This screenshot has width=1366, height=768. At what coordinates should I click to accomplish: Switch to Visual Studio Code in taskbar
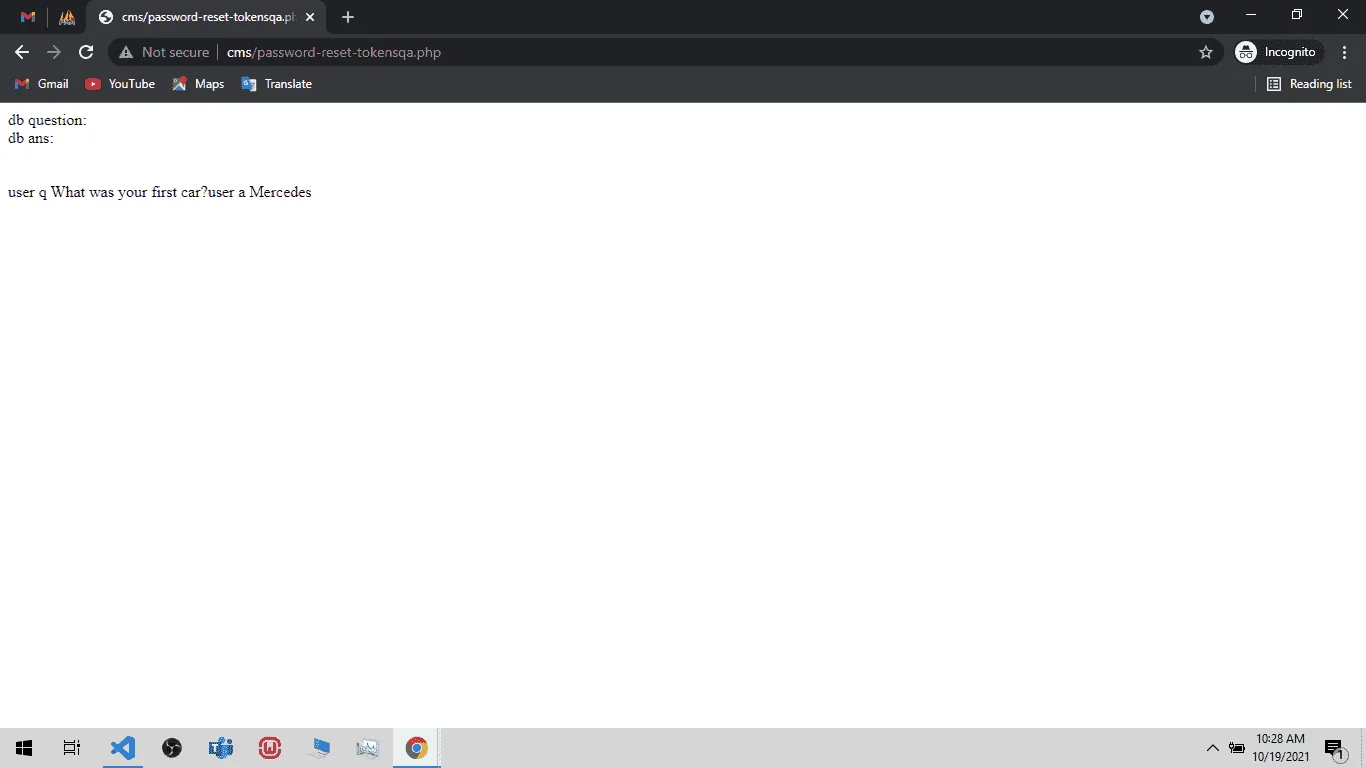[123, 748]
